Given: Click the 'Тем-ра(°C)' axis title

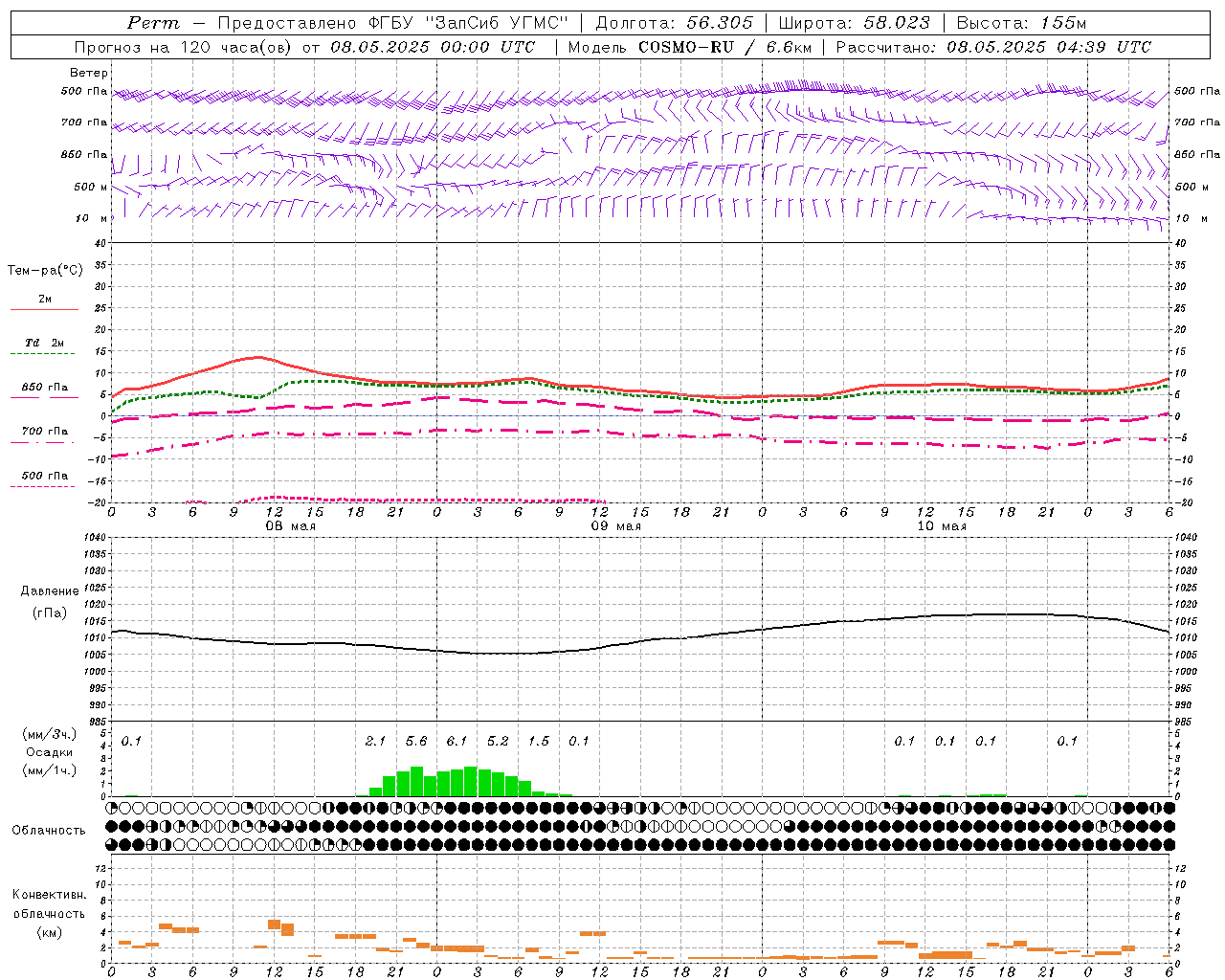Looking at the screenshot, I should tap(45, 271).
